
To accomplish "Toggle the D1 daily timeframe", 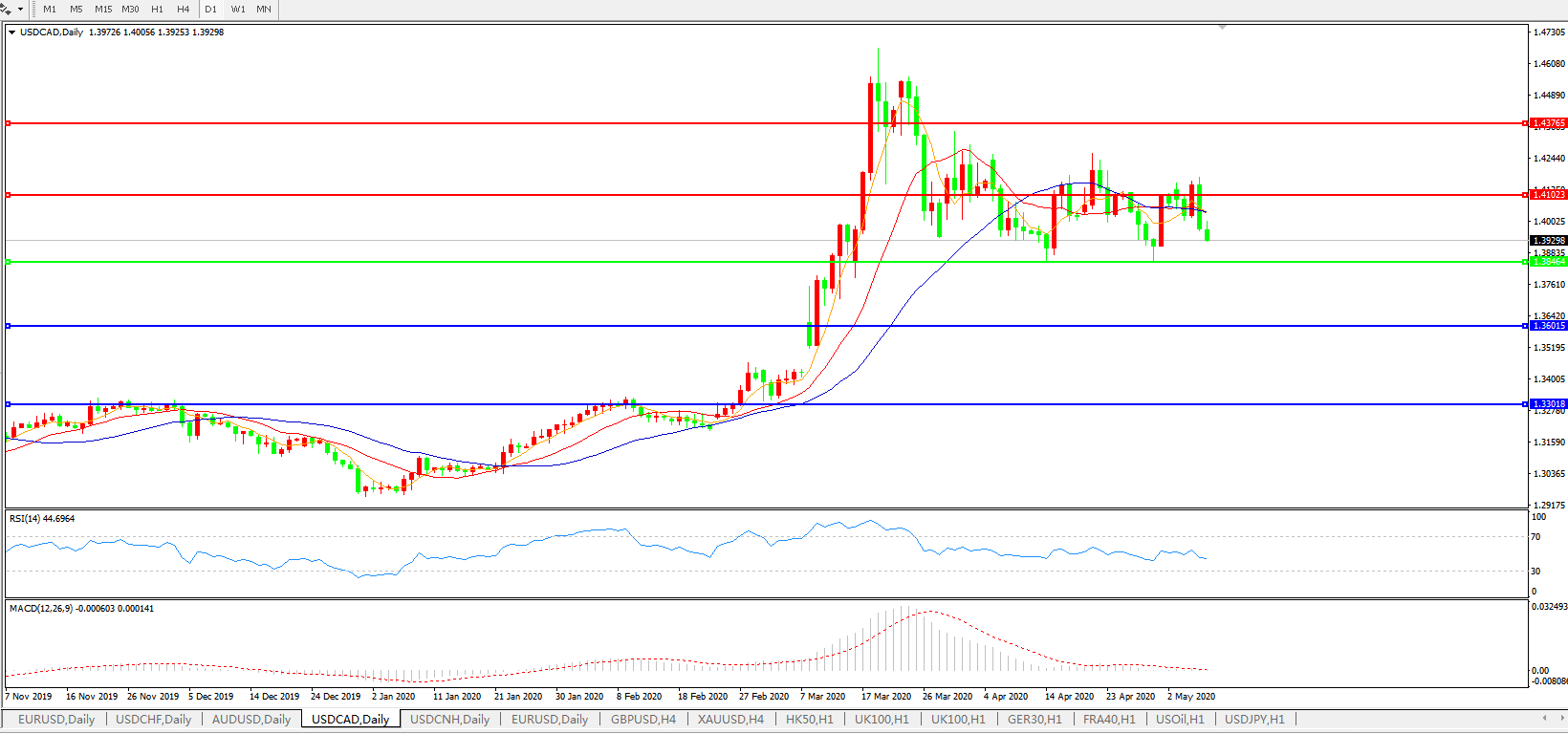I will click(211, 9).
